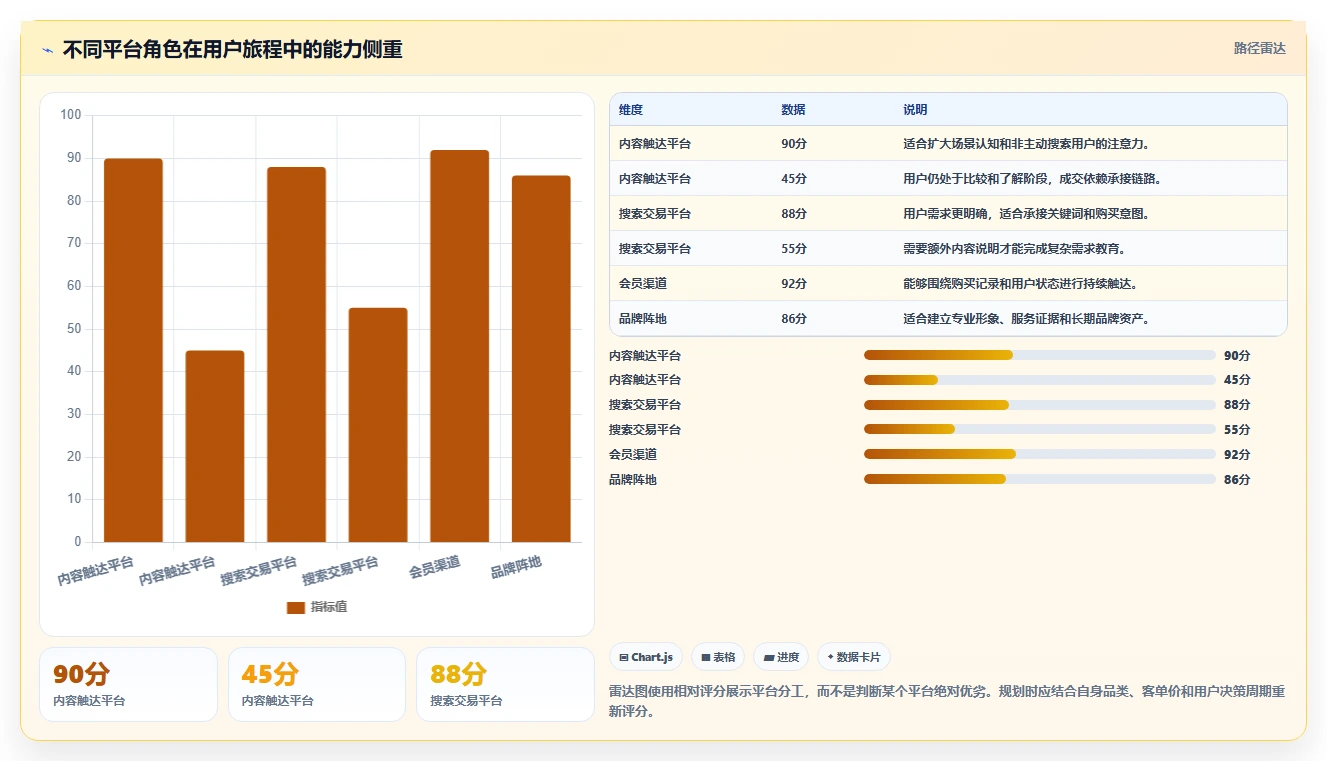Click the progress bar showing 90分

click(x=1040, y=355)
